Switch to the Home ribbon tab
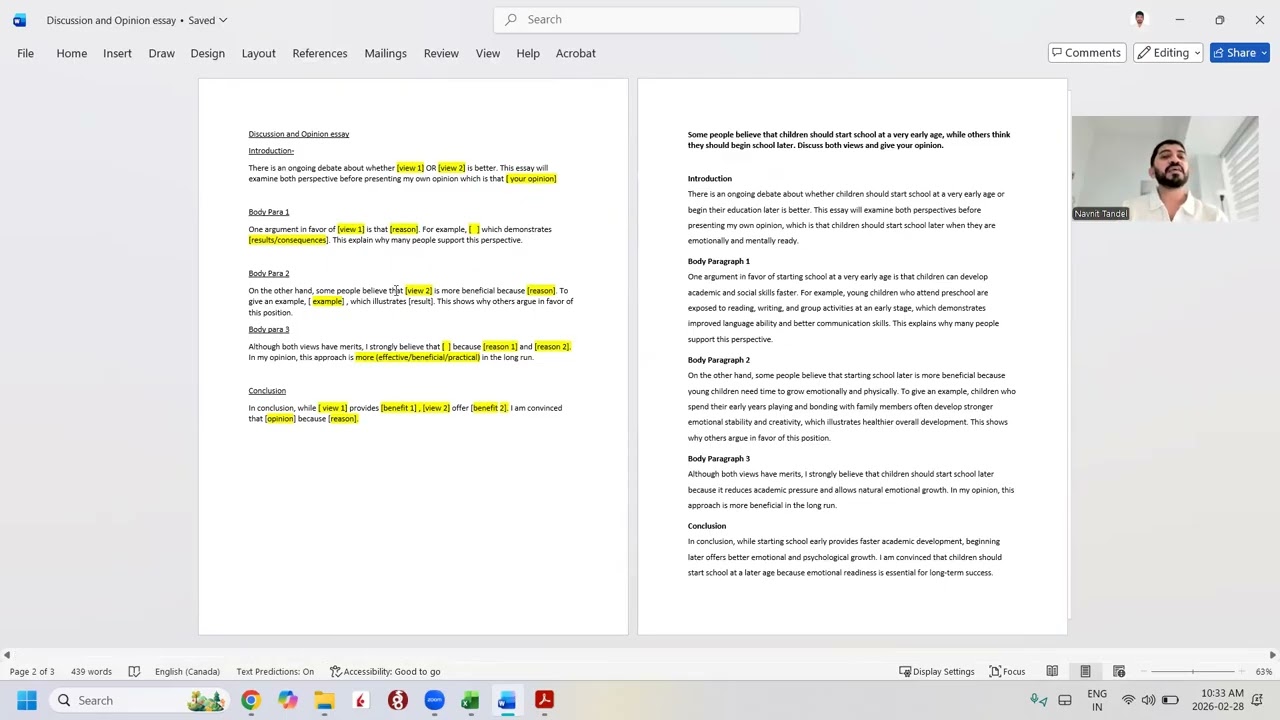Viewport: 1280px width, 720px height. point(71,53)
